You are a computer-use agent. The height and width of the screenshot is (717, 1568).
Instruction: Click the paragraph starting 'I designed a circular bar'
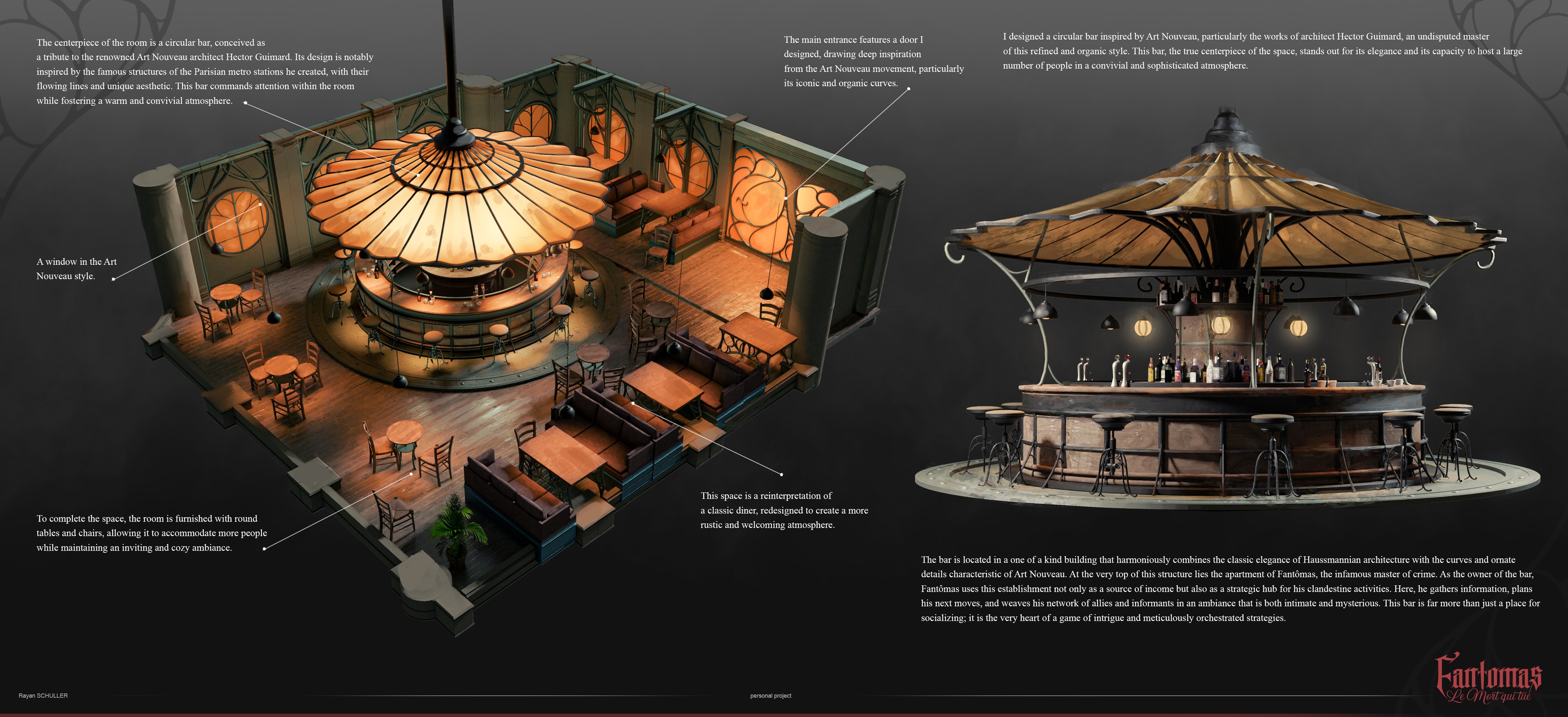pyautogui.click(x=1263, y=51)
